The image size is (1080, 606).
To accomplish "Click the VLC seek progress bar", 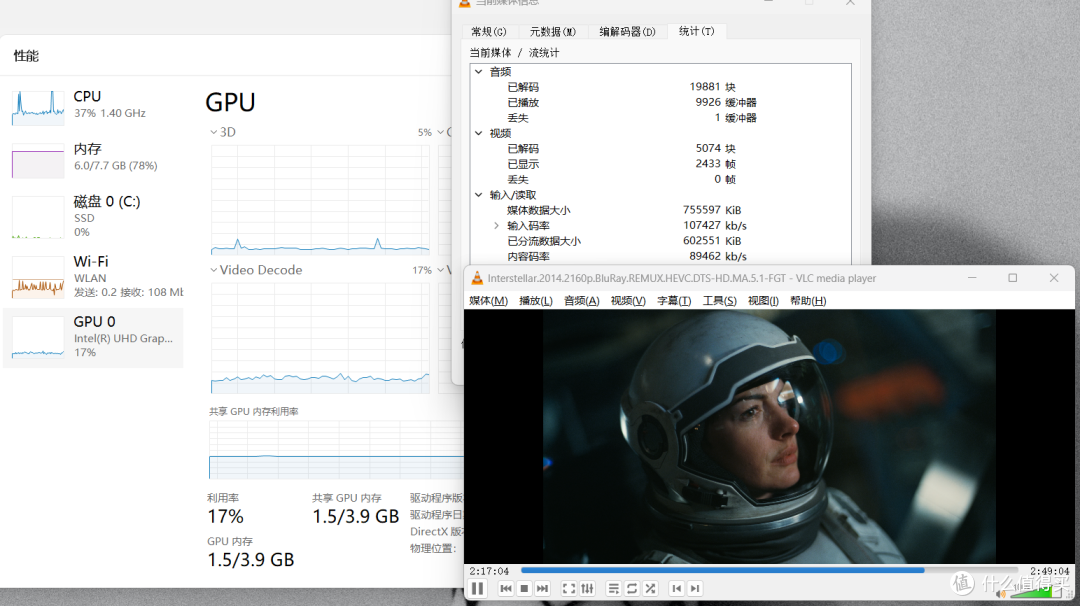I will click(x=769, y=570).
